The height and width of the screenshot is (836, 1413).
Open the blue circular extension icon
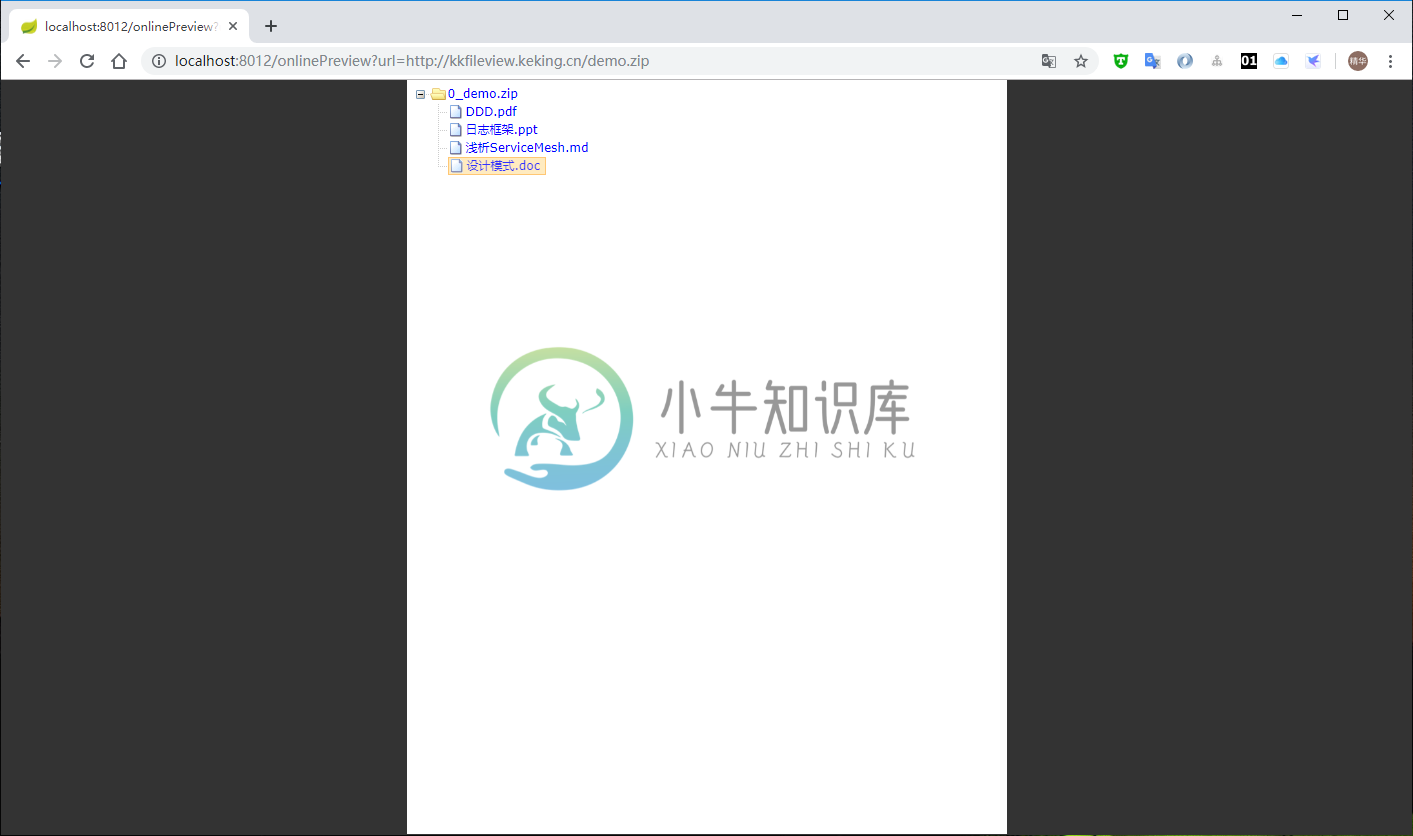click(x=1185, y=61)
